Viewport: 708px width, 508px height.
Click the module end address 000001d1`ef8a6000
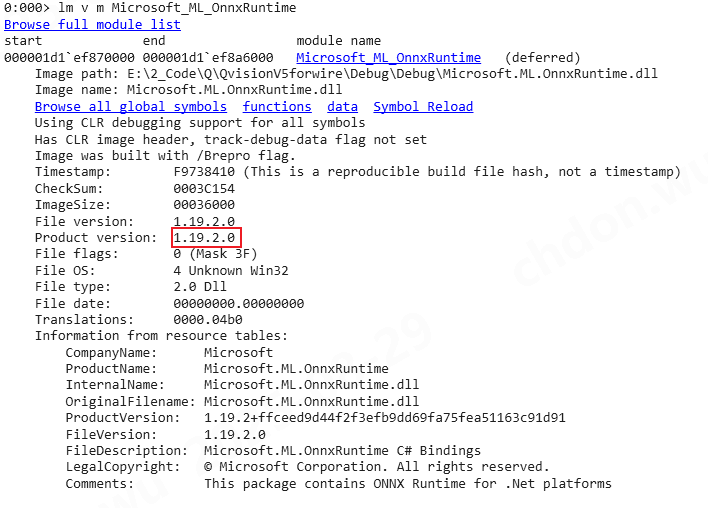coord(208,58)
